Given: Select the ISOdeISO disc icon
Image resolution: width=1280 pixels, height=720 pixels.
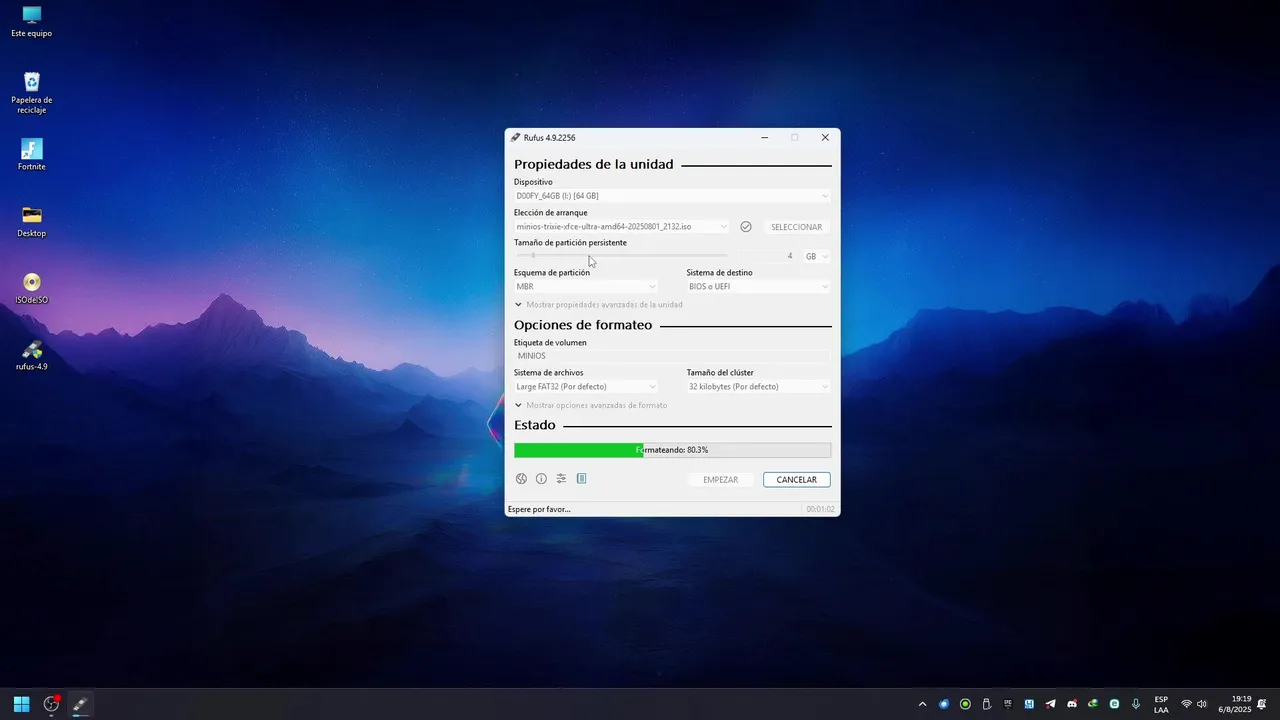Looking at the screenshot, I should [31, 288].
